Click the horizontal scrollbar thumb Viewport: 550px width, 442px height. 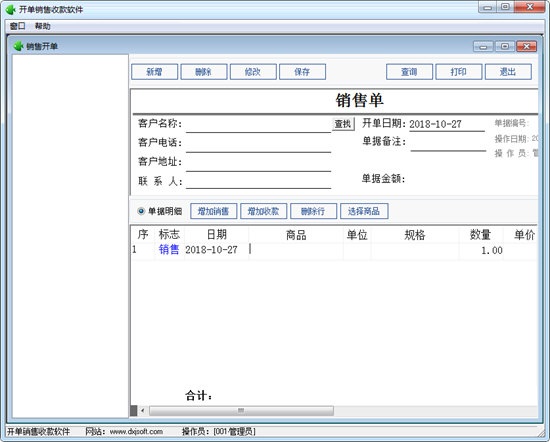point(241,410)
